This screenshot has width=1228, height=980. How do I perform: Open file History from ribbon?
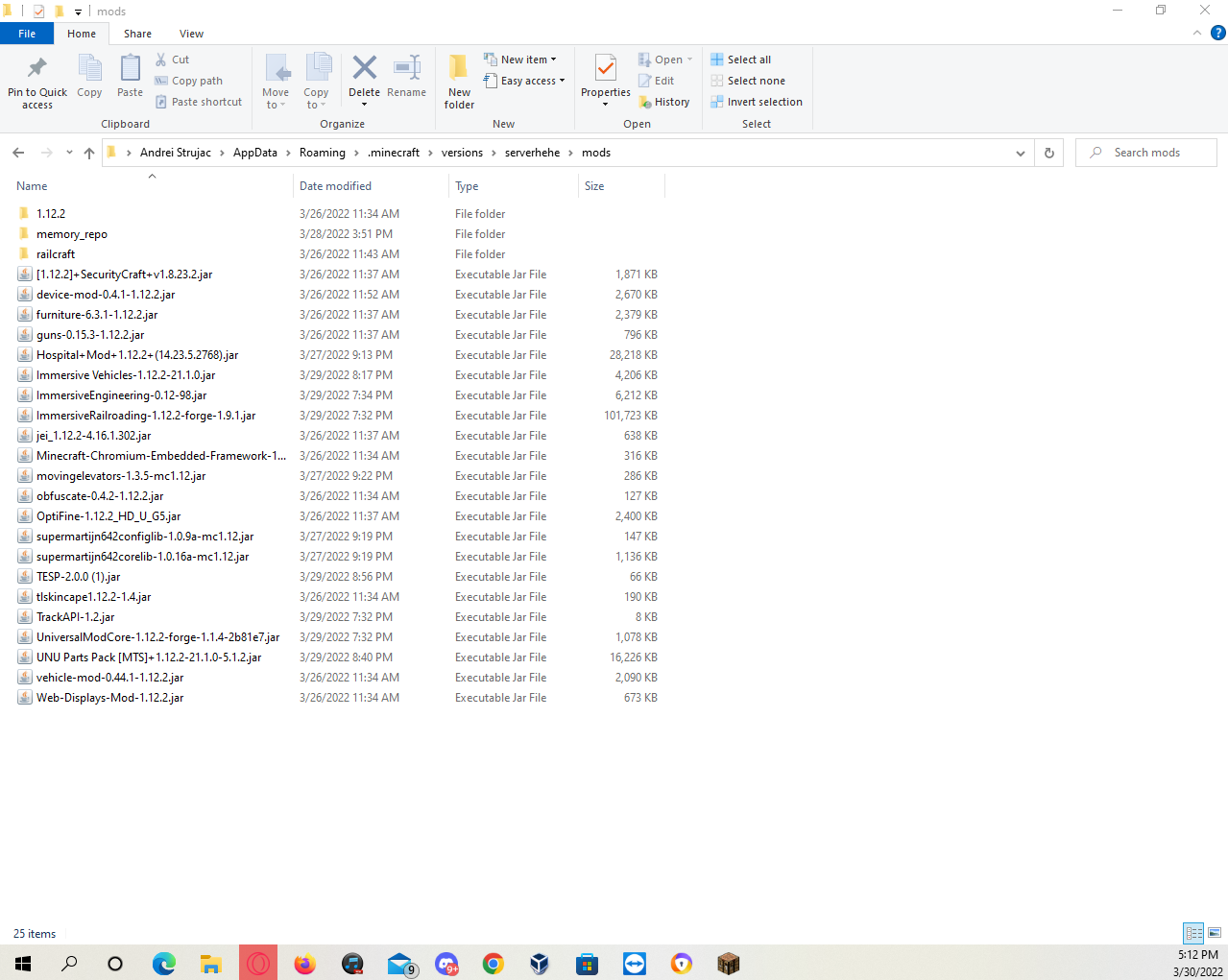tap(663, 102)
